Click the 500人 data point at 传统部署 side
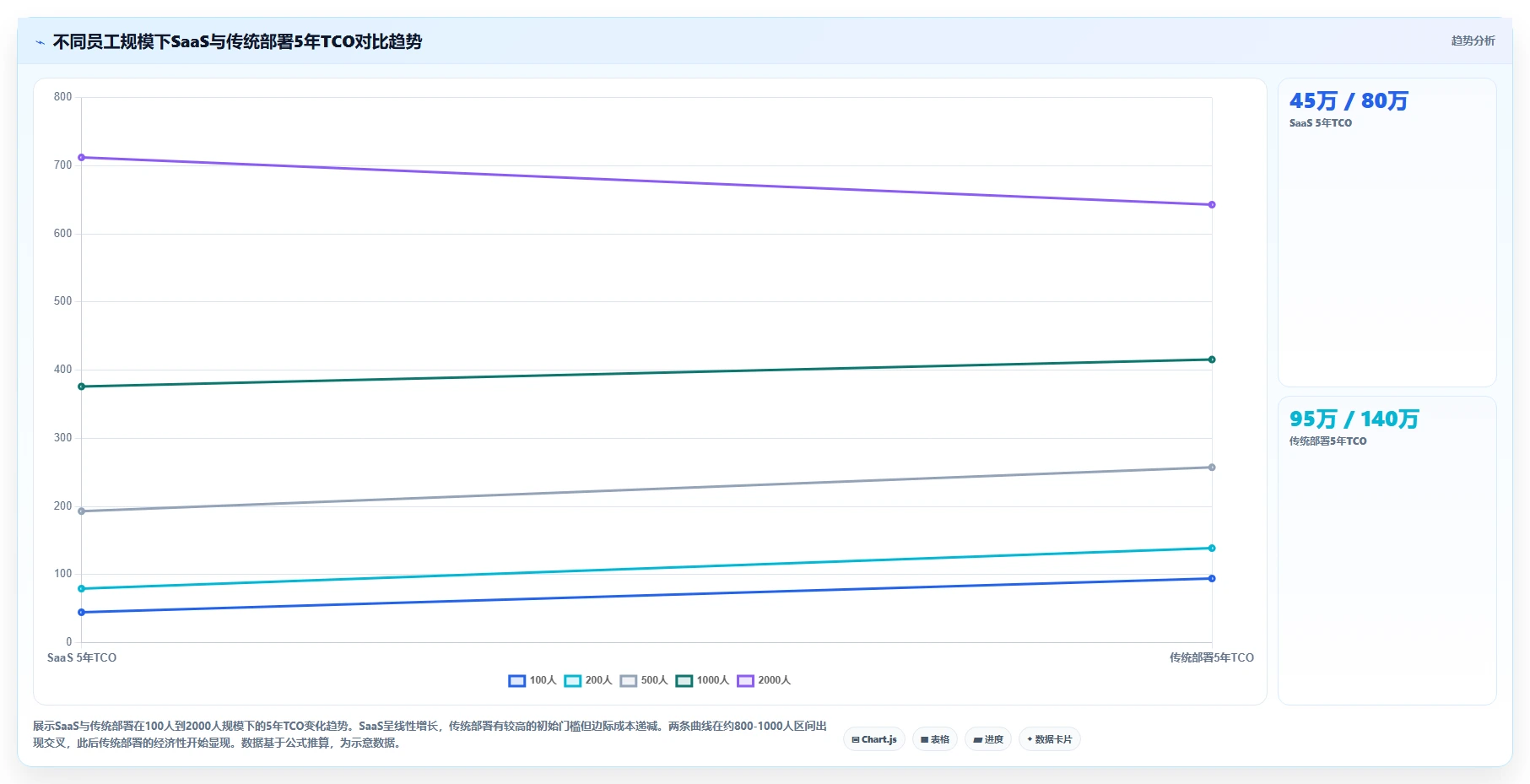1530x784 pixels. (x=1212, y=468)
